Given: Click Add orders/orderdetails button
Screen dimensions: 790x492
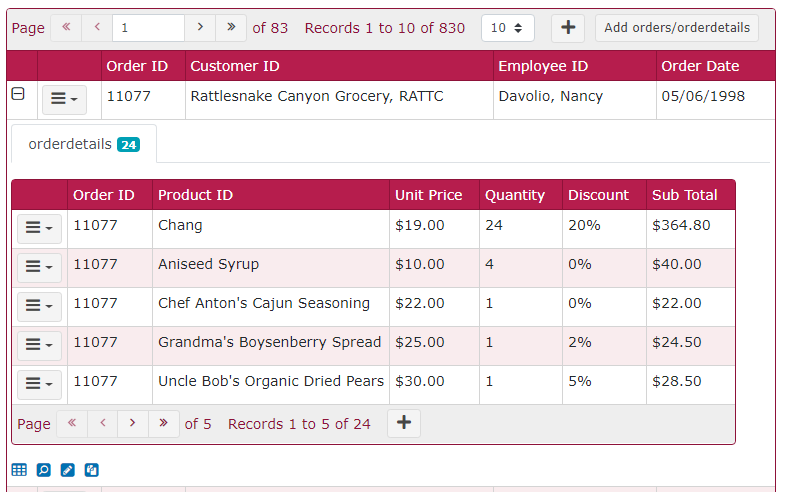Looking at the screenshot, I should pos(676,28).
